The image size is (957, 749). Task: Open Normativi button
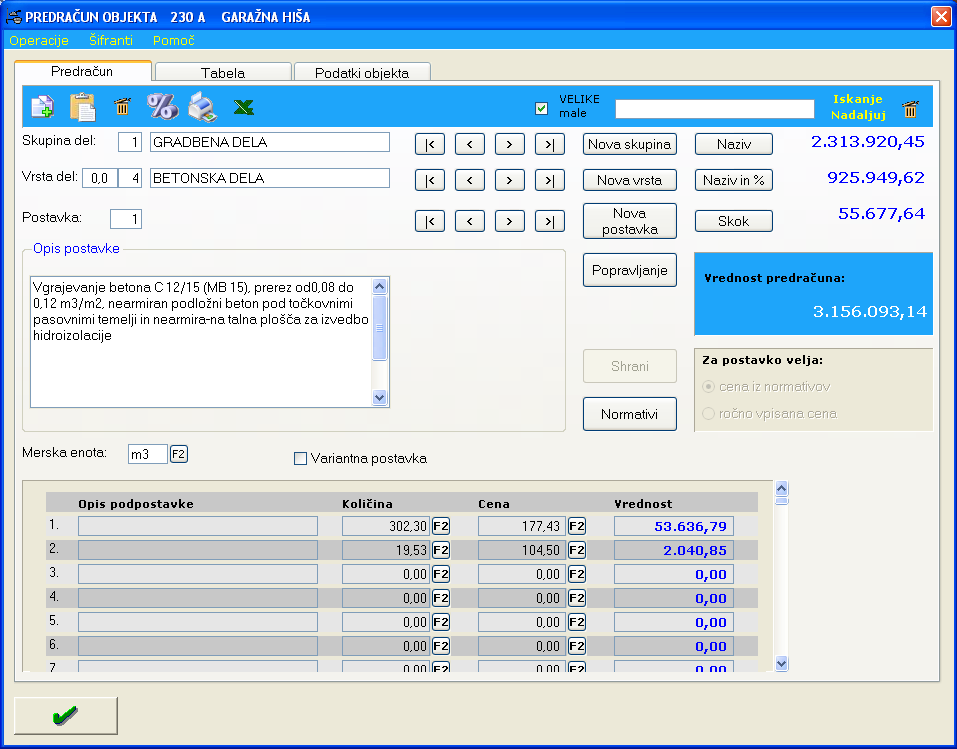click(630, 414)
